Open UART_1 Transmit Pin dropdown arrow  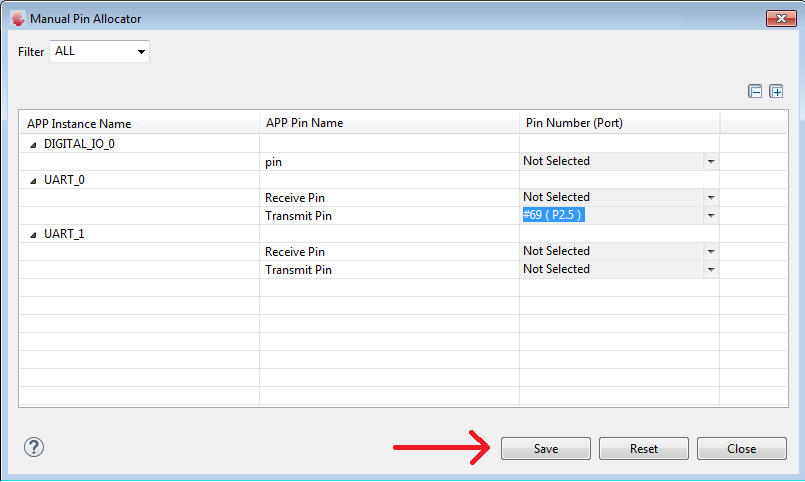711,269
